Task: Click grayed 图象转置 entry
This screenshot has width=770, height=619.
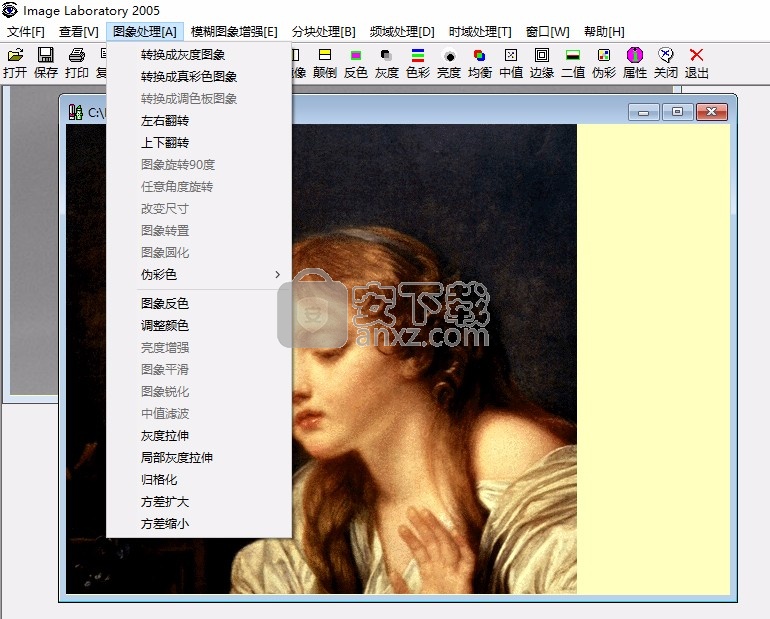Action: point(199,231)
